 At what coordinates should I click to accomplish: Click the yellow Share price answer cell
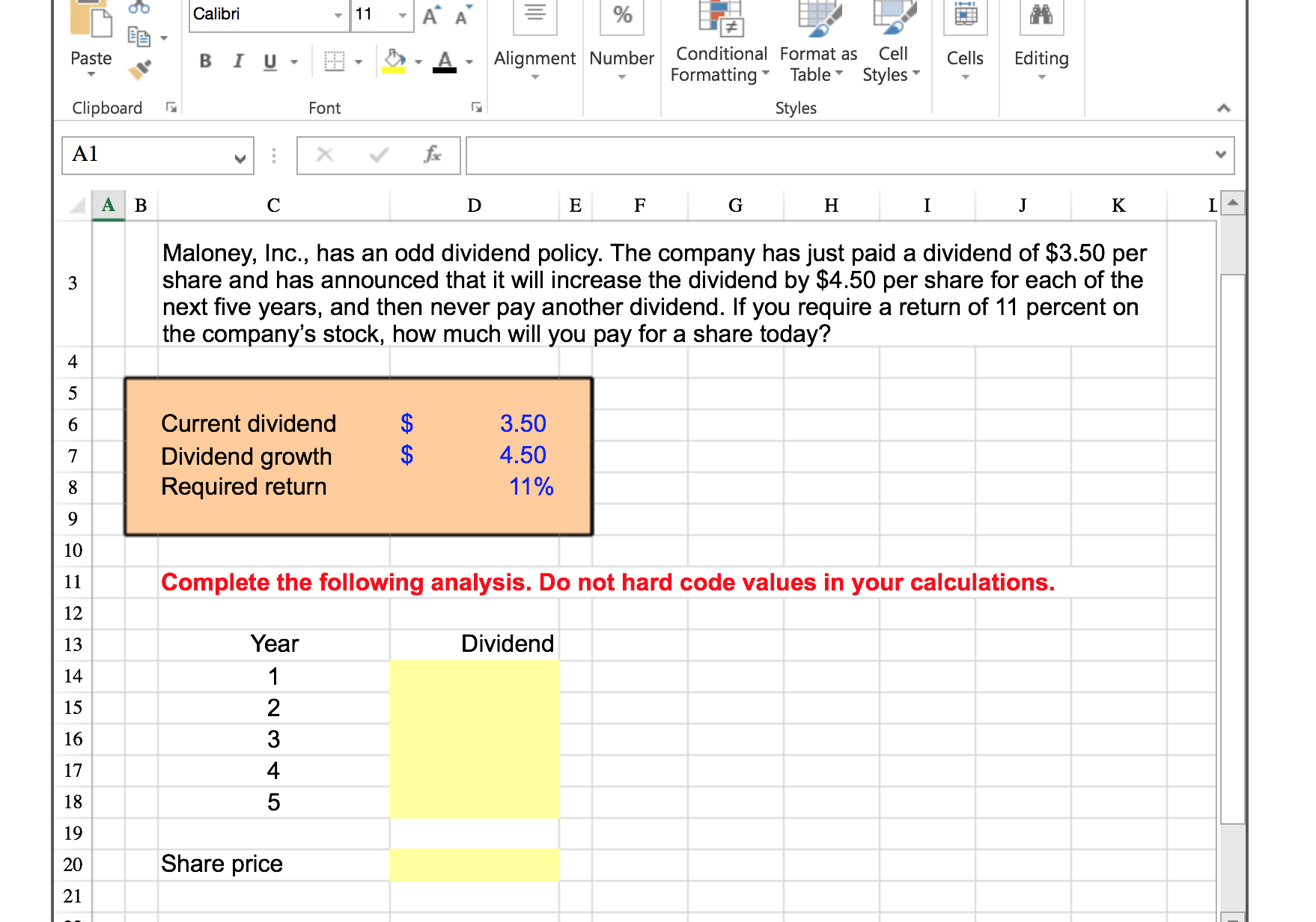tap(475, 864)
